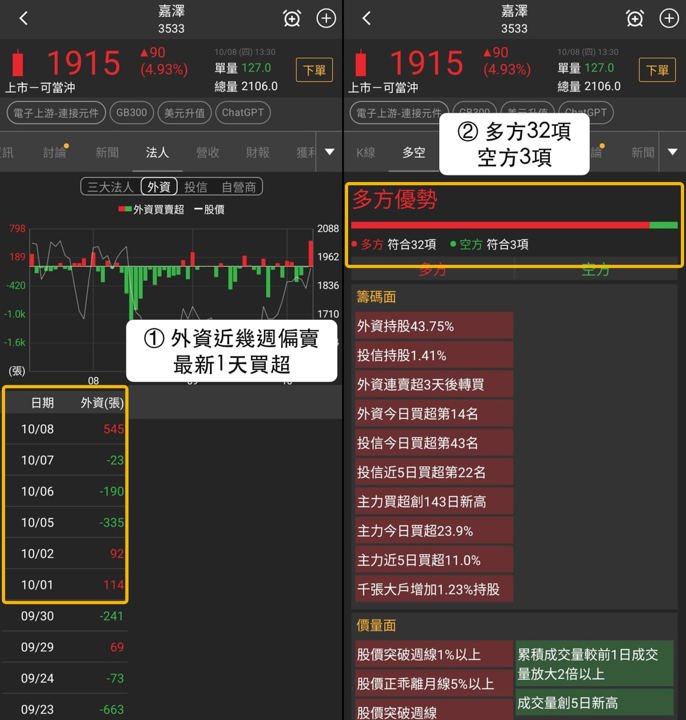
Task: Click the red/green 多空 ratio bar
Action: tap(514, 225)
